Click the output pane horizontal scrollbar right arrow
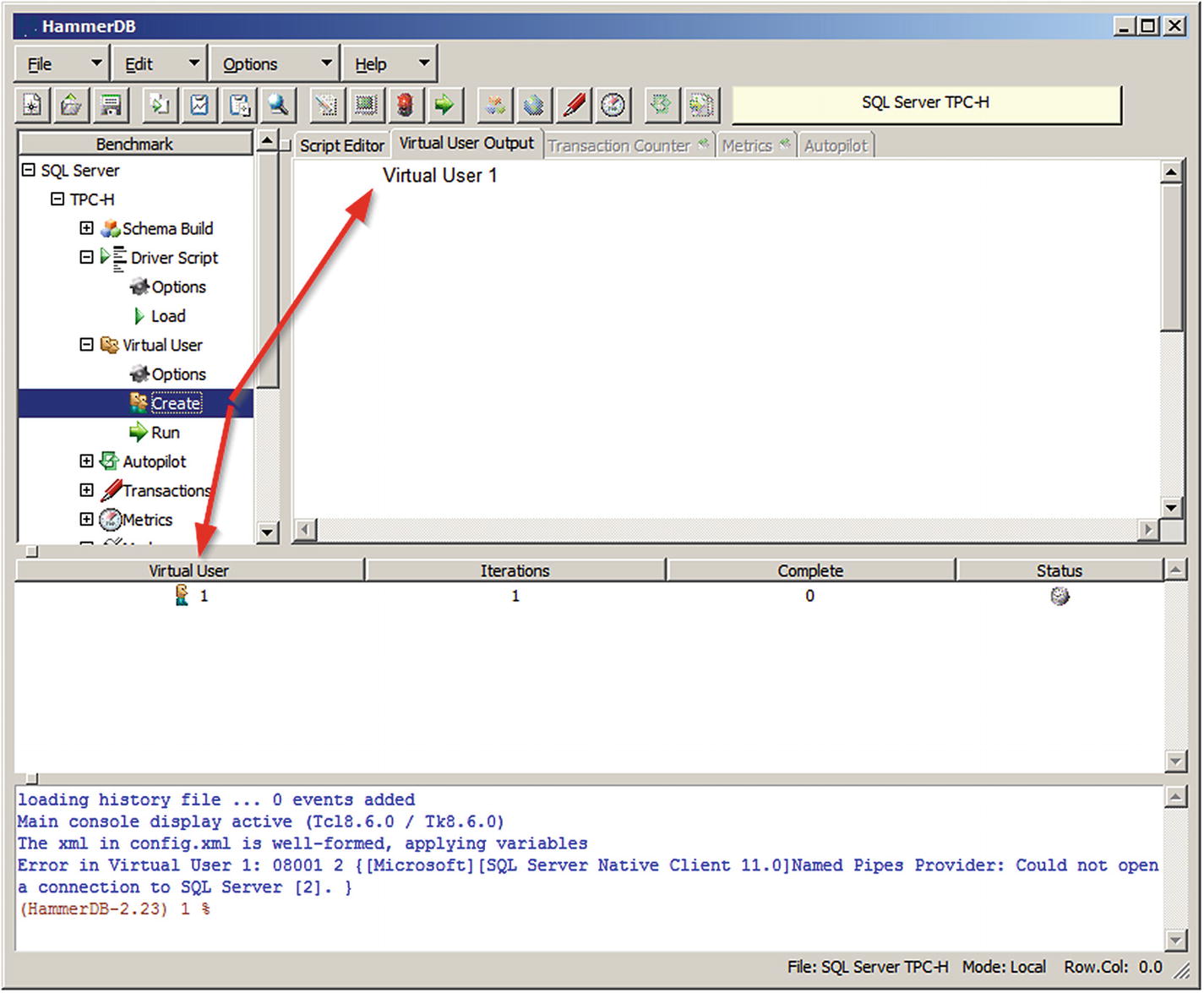Screen dimensions: 1204x993 [x=1147, y=530]
